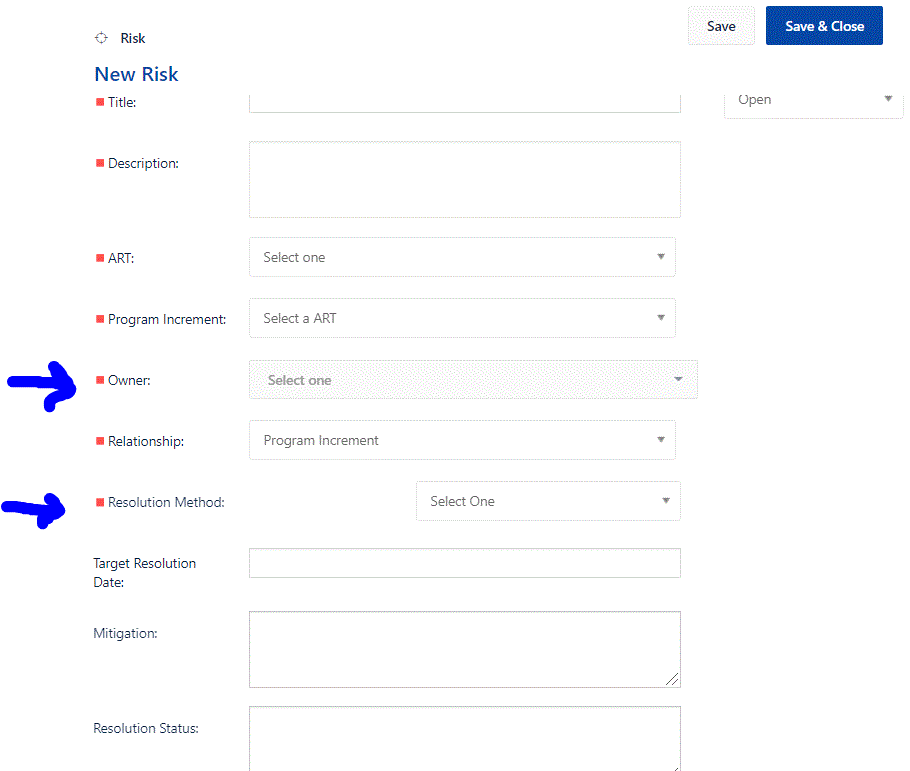Expand the Resolution Method dropdown

pos(548,500)
